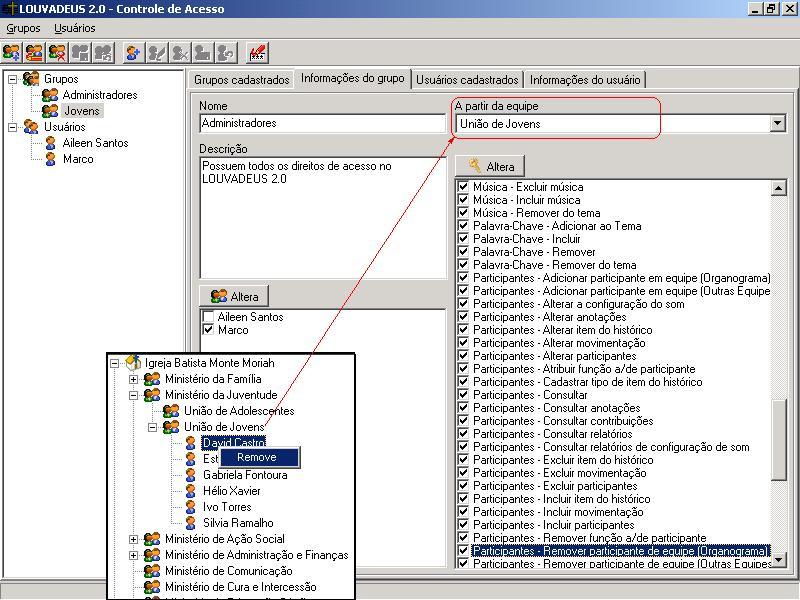Click the permissions list scroll up arrow

coord(779,188)
